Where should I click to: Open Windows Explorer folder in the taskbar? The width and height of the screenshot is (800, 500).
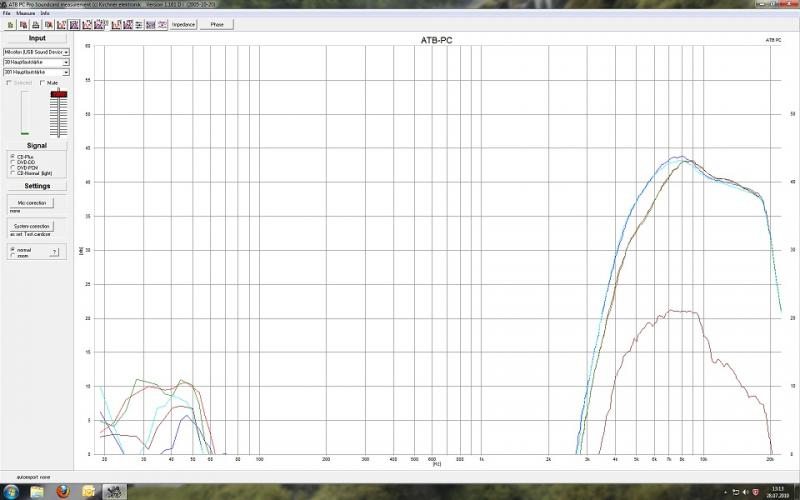(37, 492)
